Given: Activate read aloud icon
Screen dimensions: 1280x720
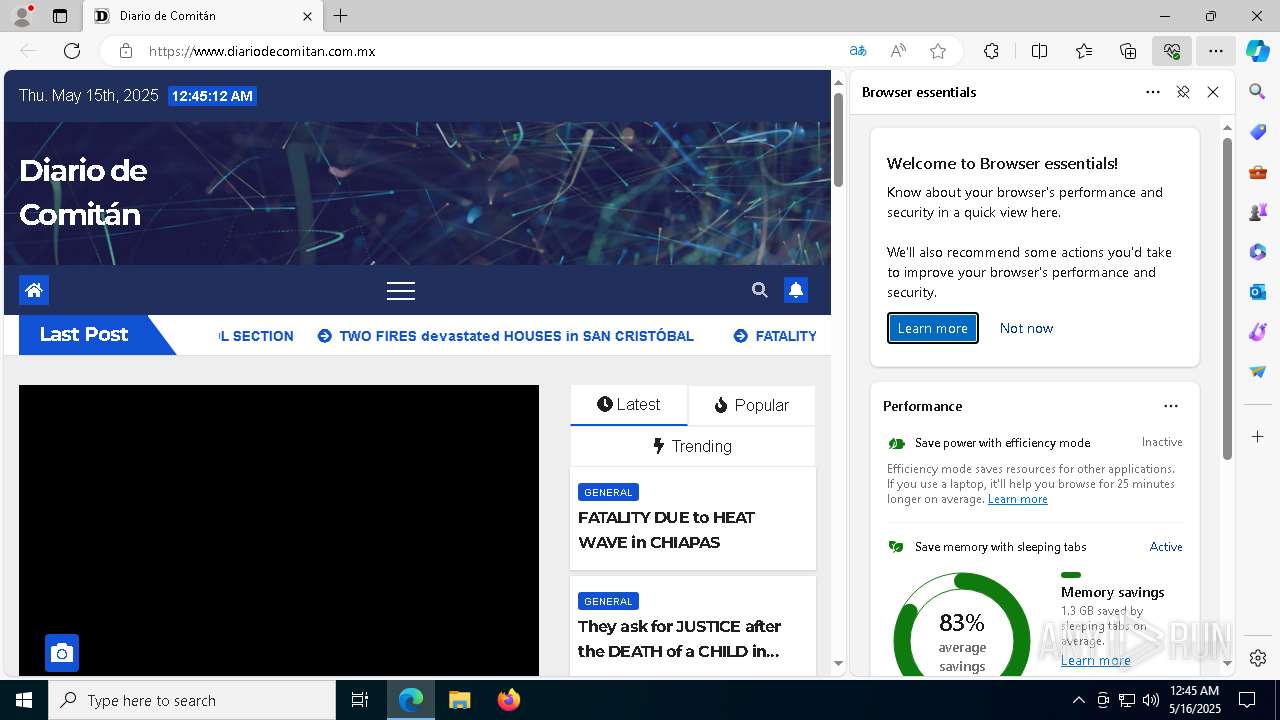Looking at the screenshot, I should tap(898, 51).
